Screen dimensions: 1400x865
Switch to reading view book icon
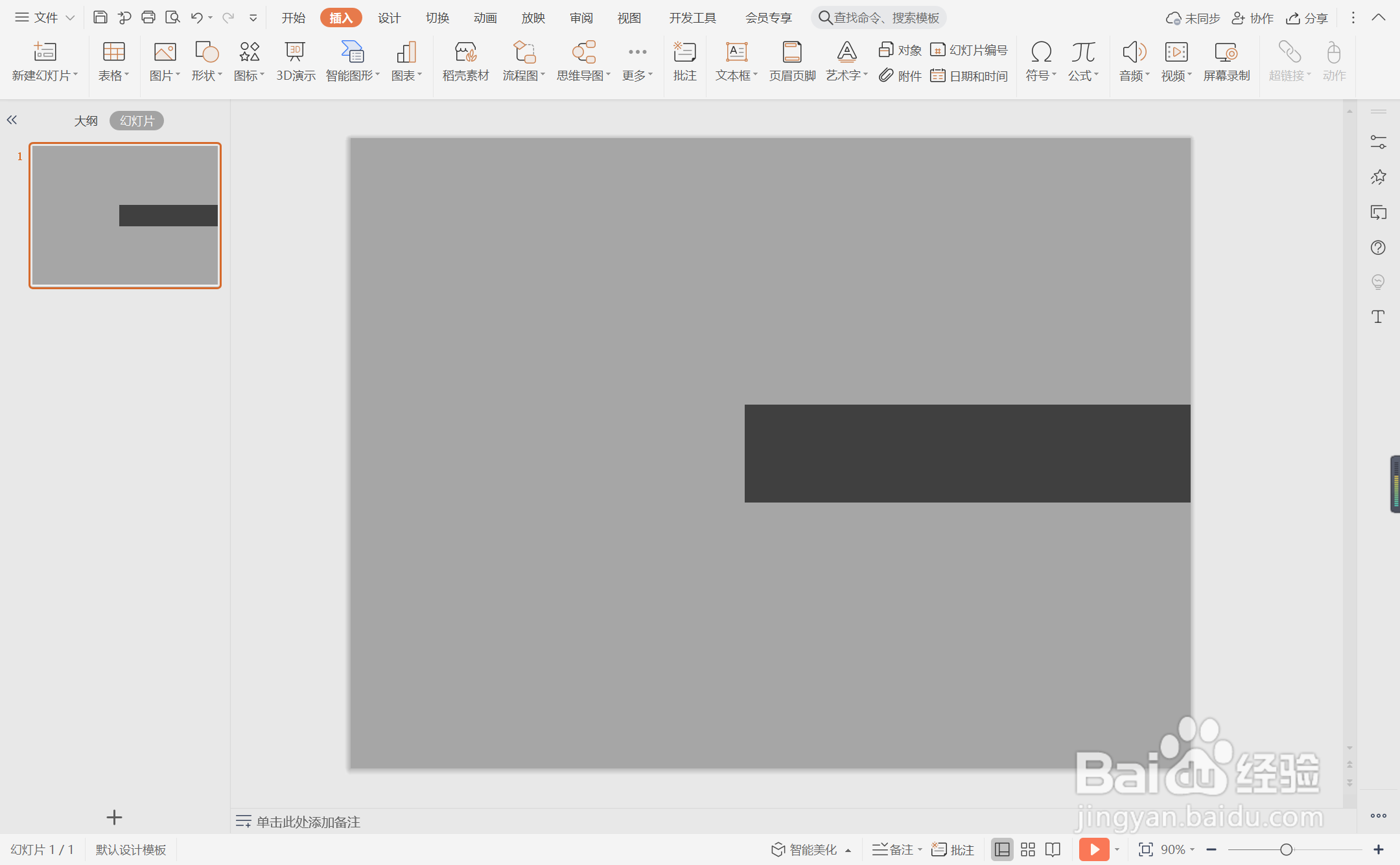[x=1053, y=849]
